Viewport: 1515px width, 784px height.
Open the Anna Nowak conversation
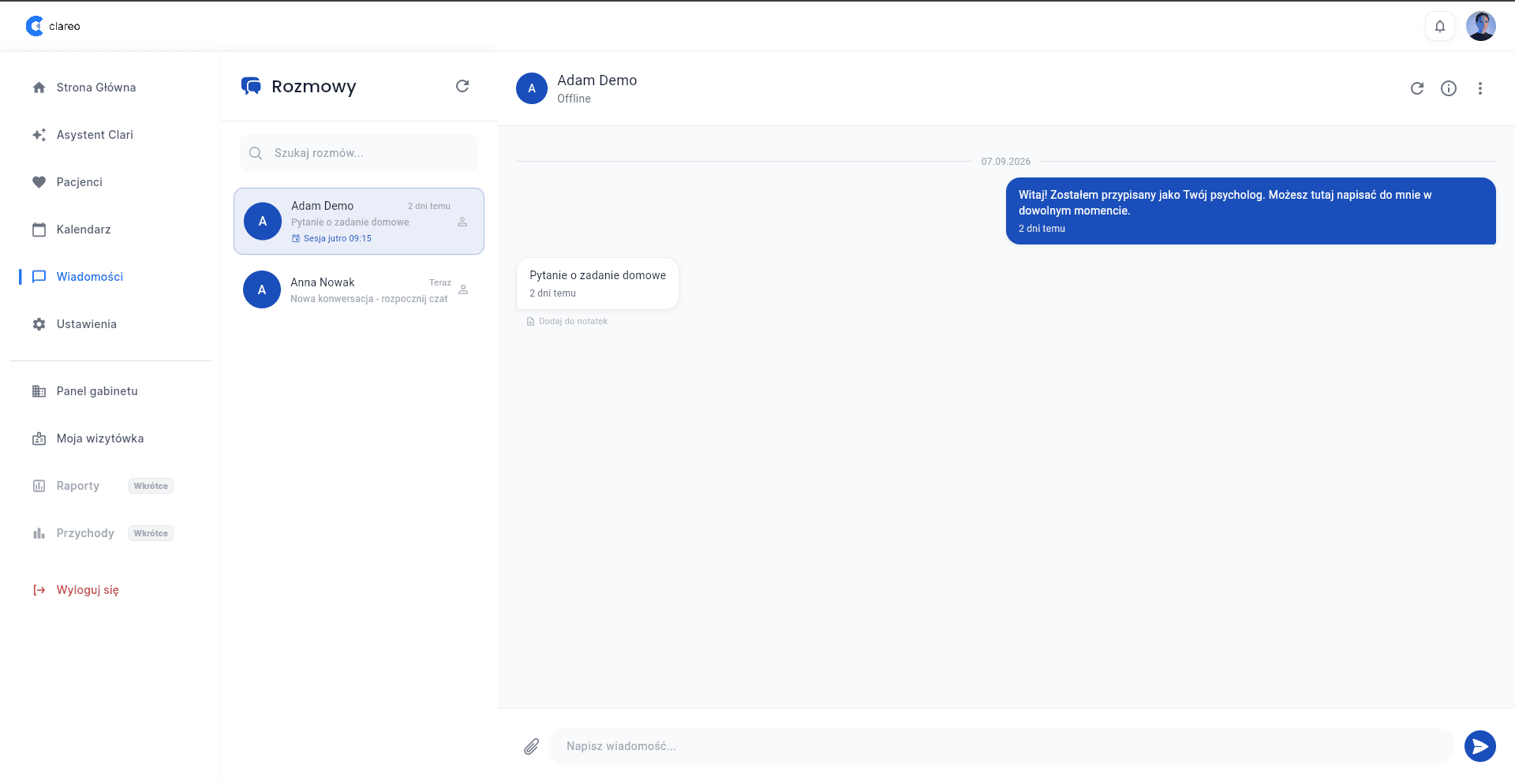pos(359,289)
